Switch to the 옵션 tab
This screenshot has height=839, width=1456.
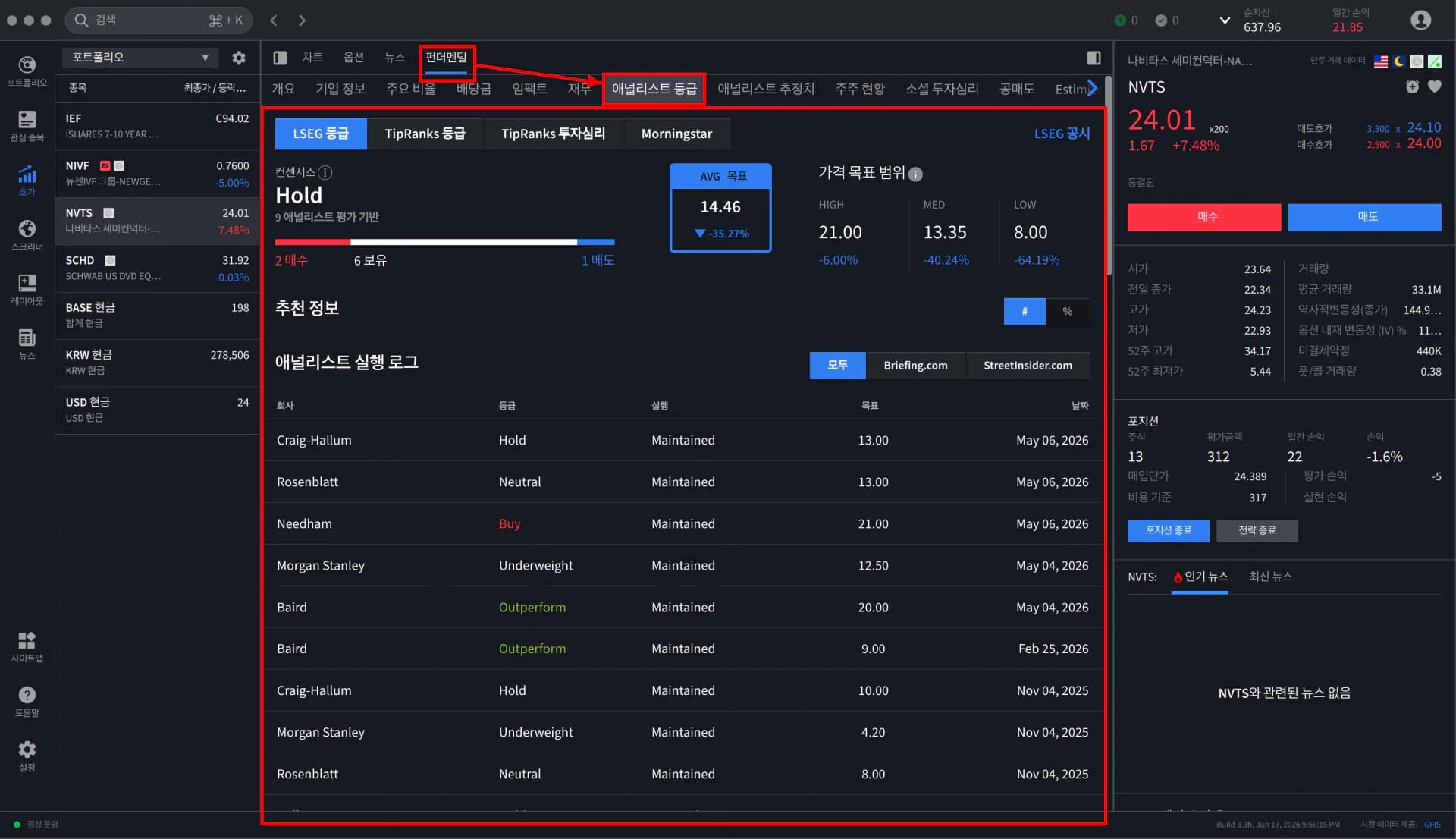(x=353, y=58)
